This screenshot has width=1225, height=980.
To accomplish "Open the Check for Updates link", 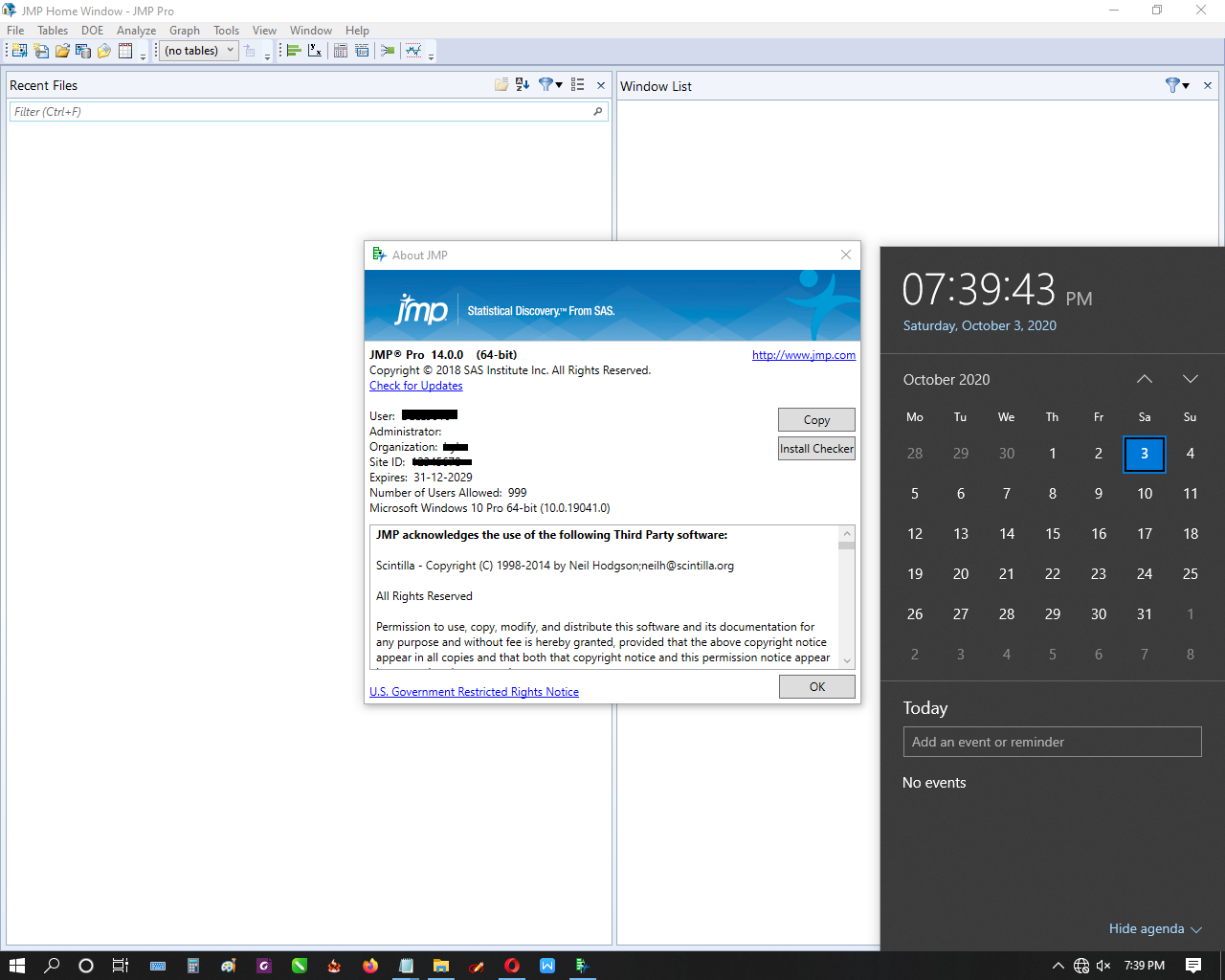I will [x=416, y=386].
